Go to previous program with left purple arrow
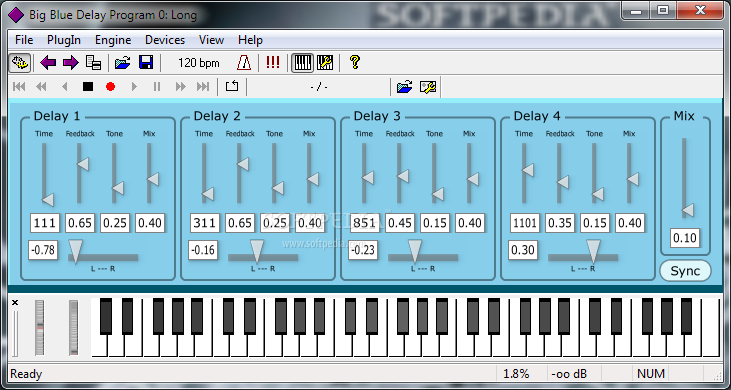 click(x=48, y=62)
